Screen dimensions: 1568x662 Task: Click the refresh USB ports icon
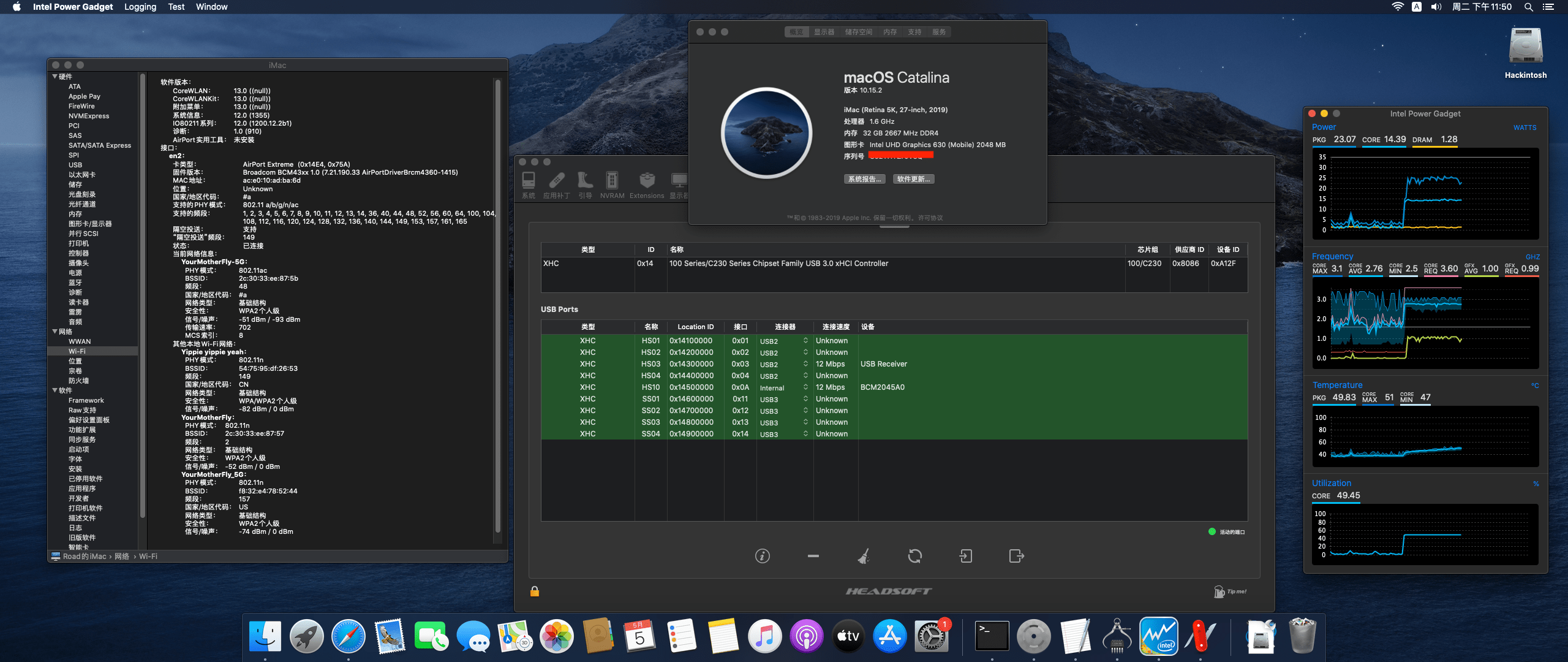[914, 556]
